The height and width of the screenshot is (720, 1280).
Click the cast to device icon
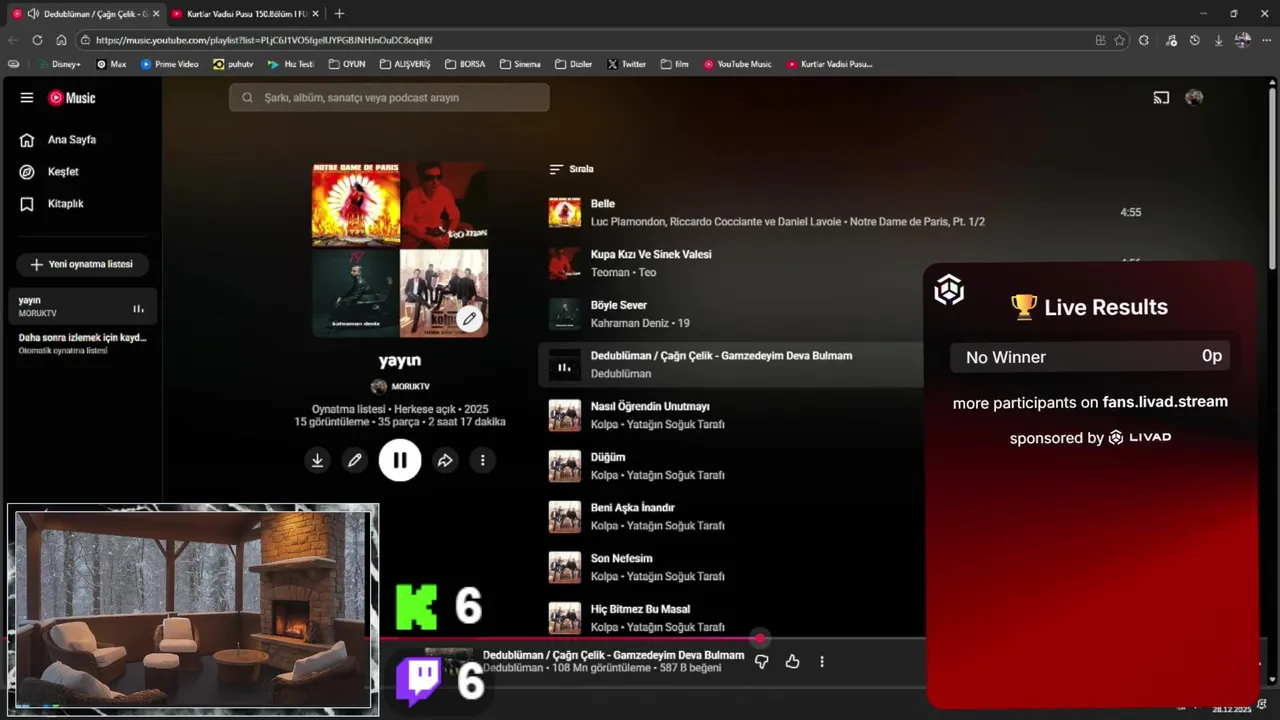1161,98
